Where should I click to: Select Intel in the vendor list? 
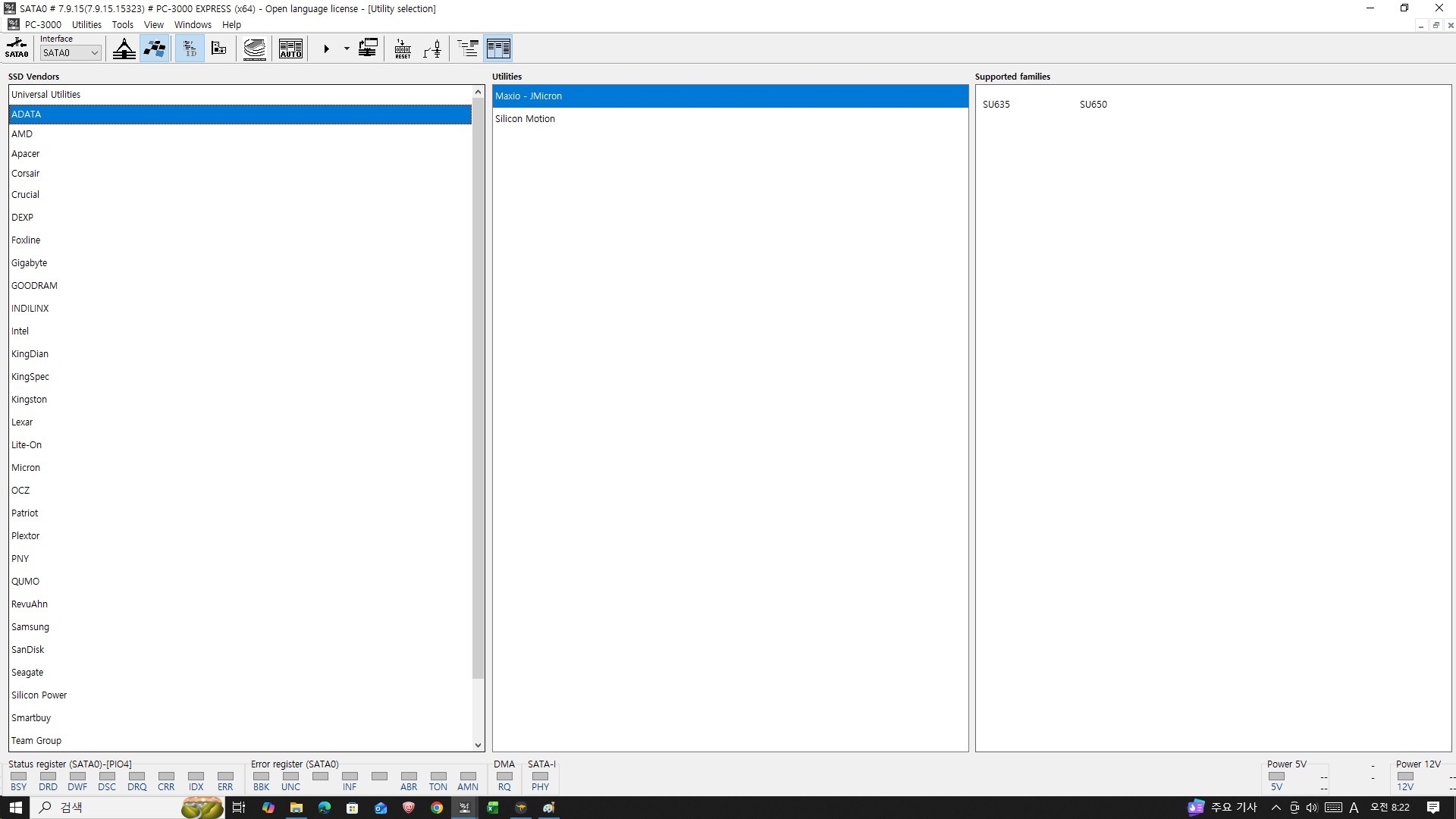point(240,331)
